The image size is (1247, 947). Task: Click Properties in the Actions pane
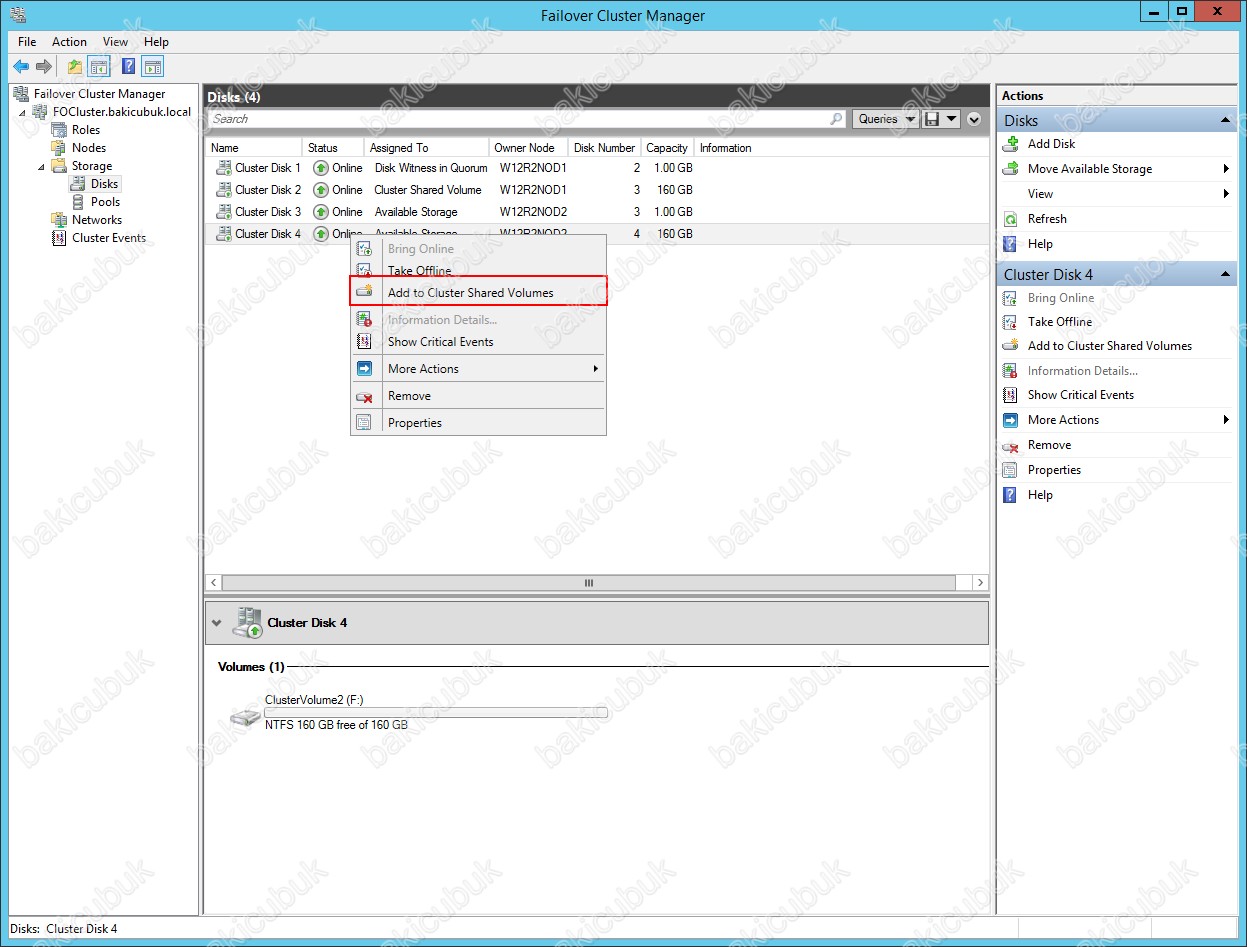click(x=1054, y=470)
